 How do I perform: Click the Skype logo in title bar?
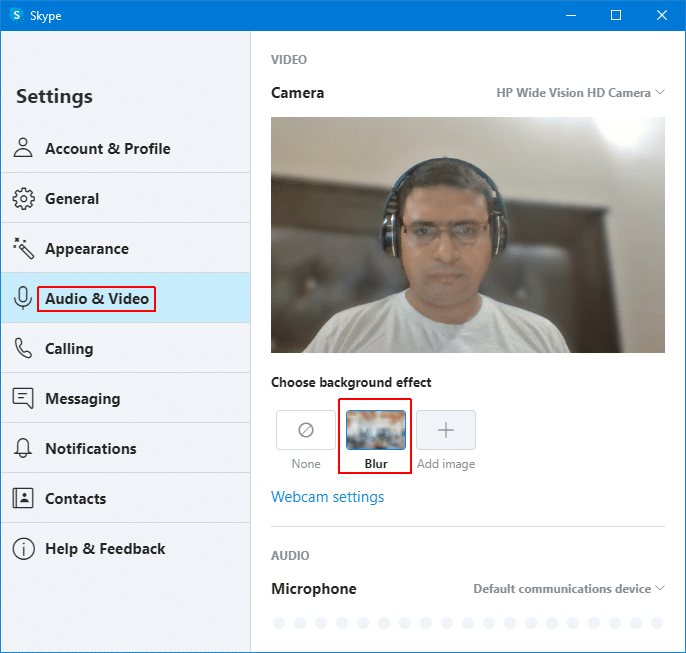click(17, 15)
